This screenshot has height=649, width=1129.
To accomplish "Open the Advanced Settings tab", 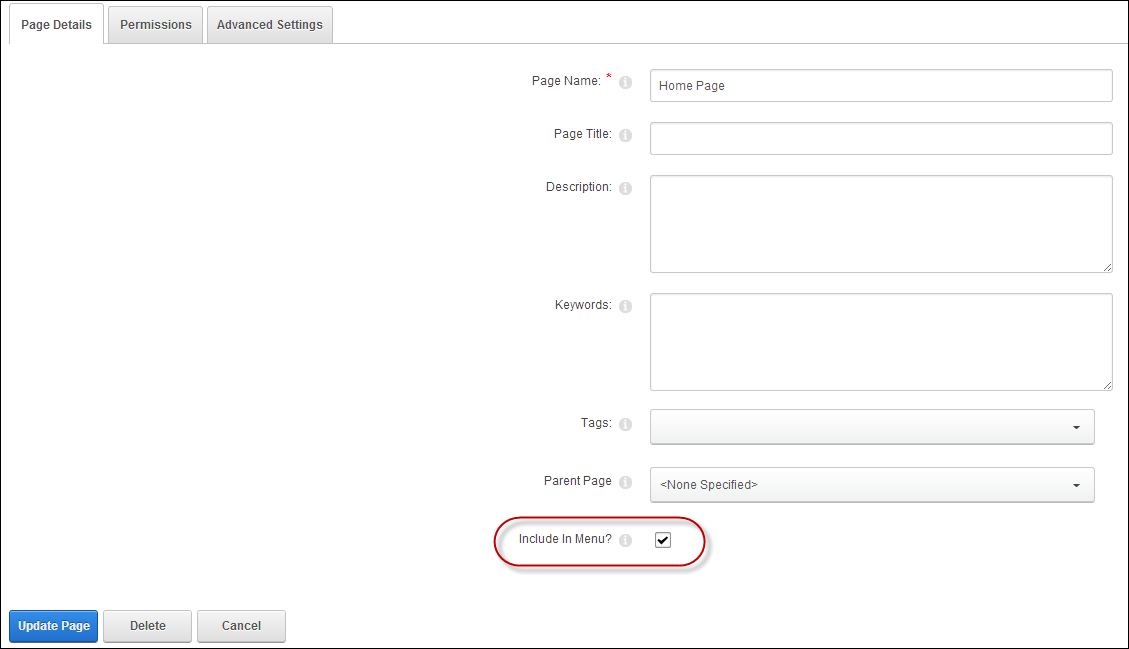I will coord(270,24).
